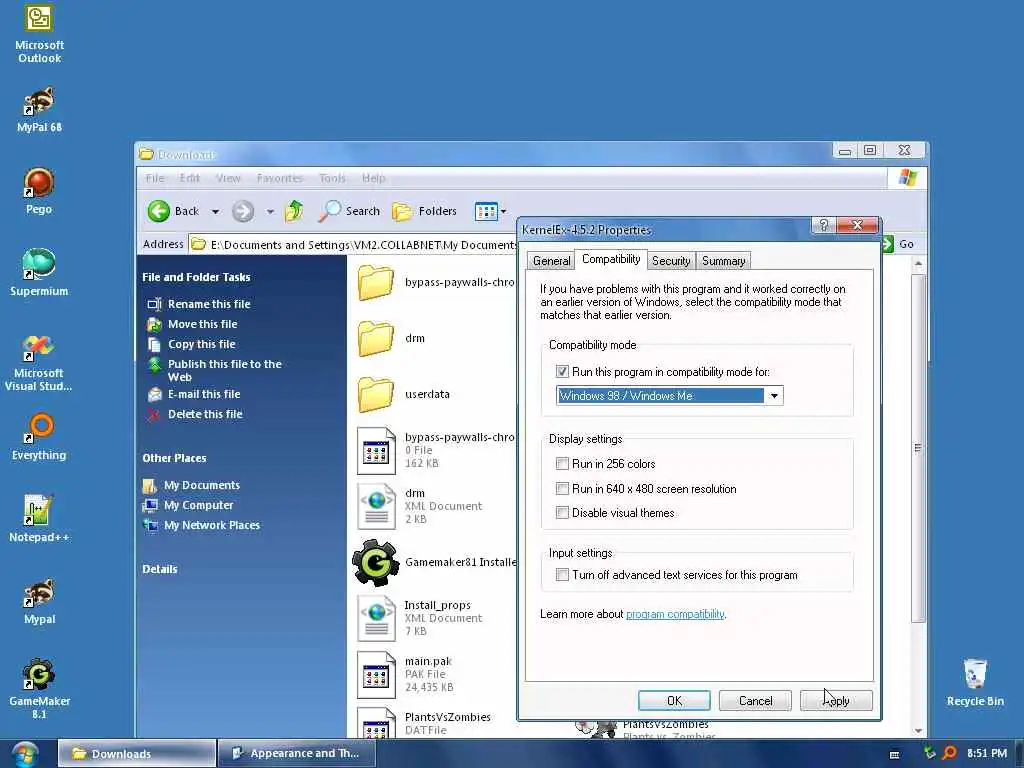Click the address bar path field
This screenshot has height=768, width=1024.
tap(353, 244)
